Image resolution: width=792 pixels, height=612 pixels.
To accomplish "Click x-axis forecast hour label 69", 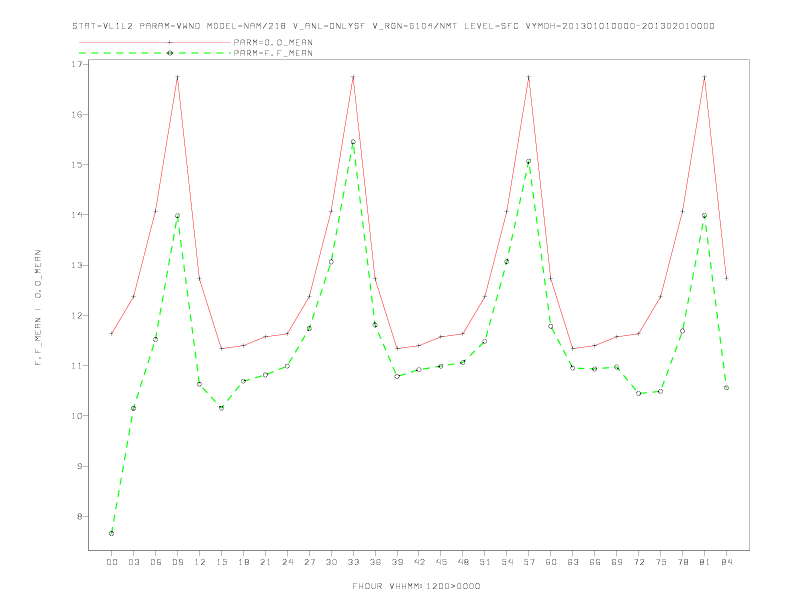I will point(617,562).
